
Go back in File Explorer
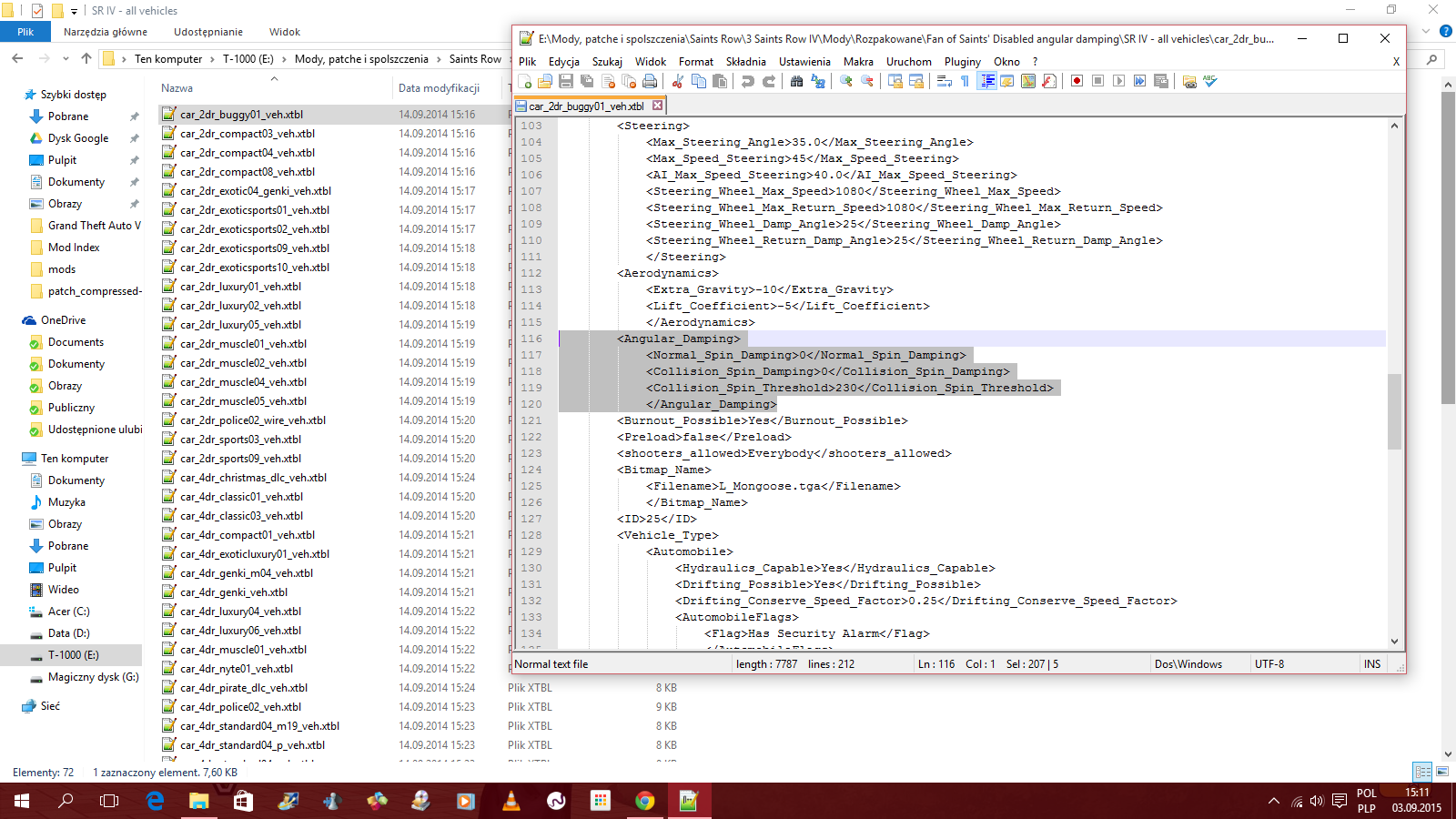(17, 58)
